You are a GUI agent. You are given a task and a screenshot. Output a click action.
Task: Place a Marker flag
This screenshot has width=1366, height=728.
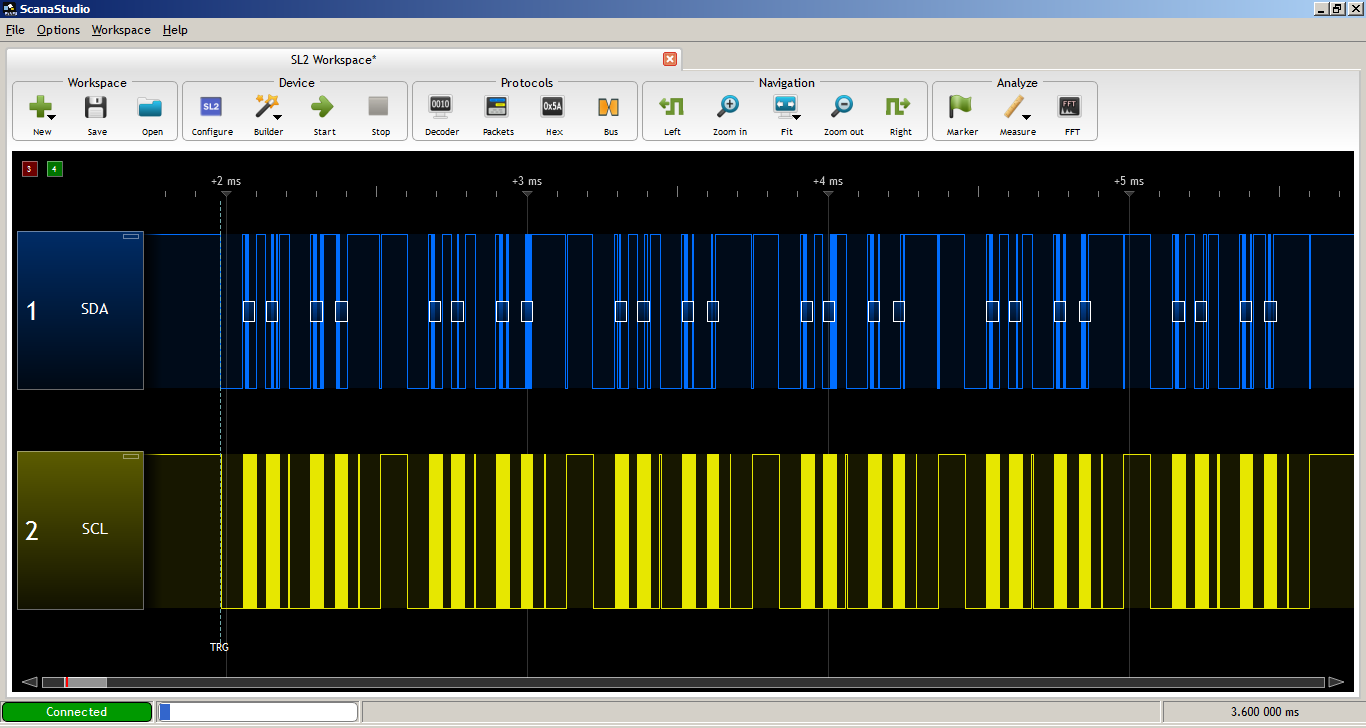(x=960, y=110)
